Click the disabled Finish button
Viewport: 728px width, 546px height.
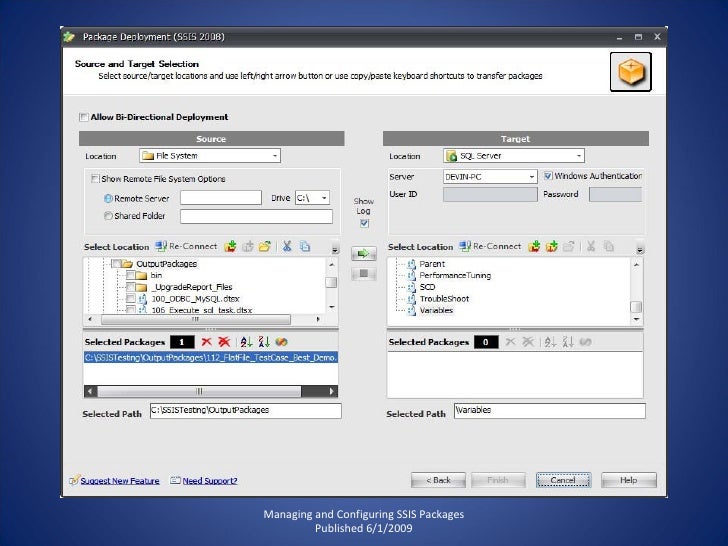tap(498, 480)
